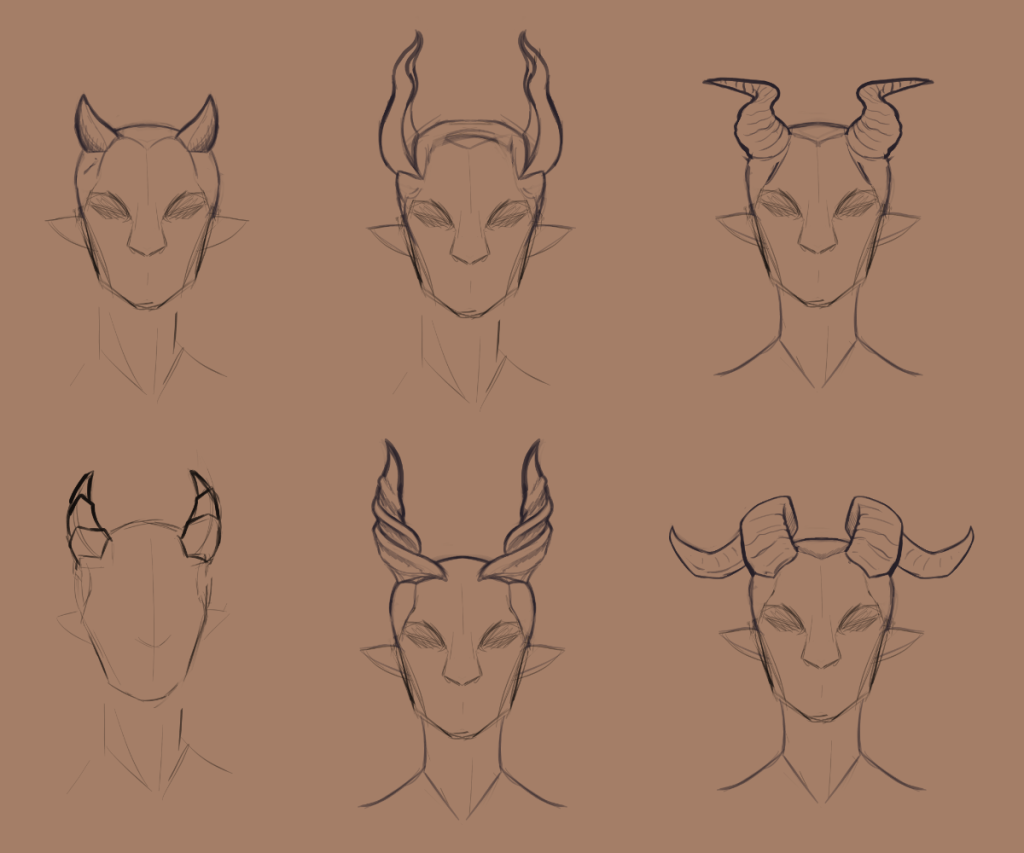
Task: Click the nose of the bottom-right head
Action: click(x=820, y=655)
